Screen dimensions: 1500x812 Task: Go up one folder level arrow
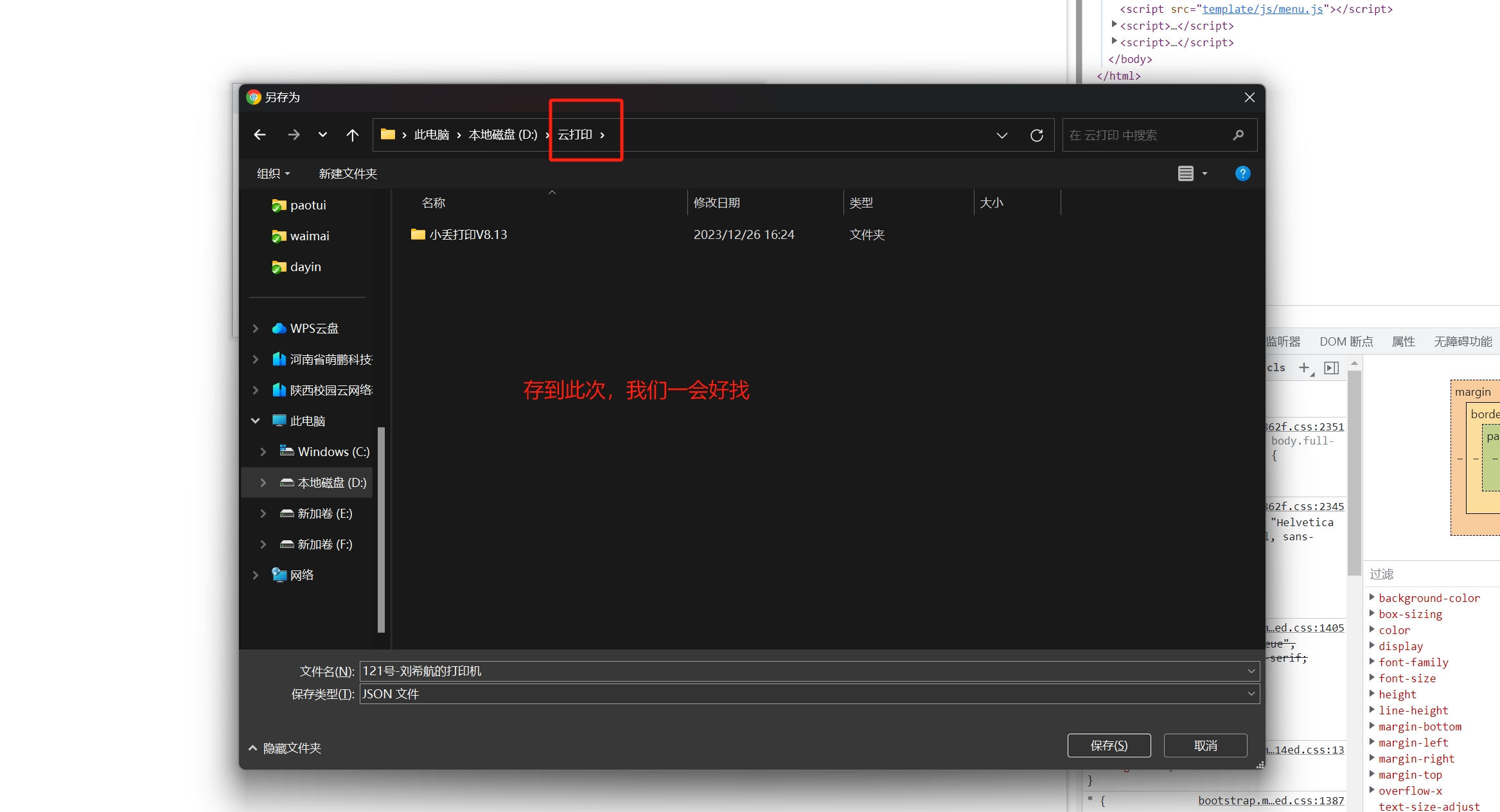pyautogui.click(x=352, y=135)
